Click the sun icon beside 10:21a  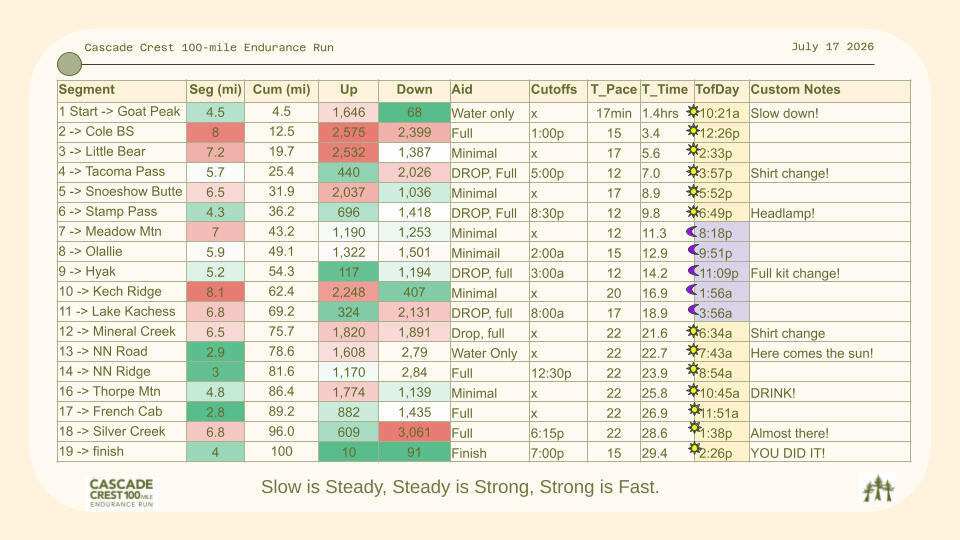693,111
